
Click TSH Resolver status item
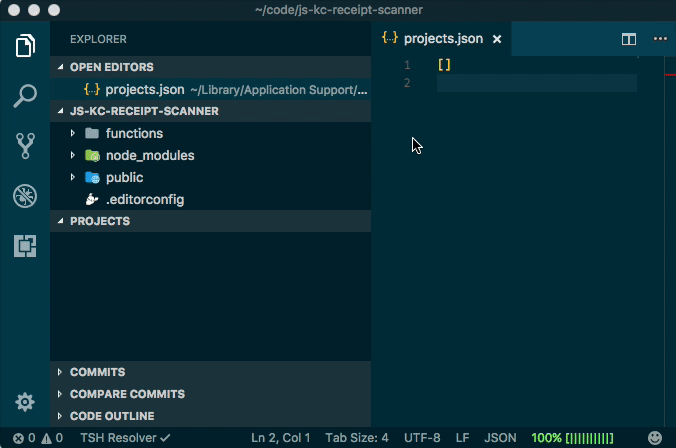coord(125,438)
